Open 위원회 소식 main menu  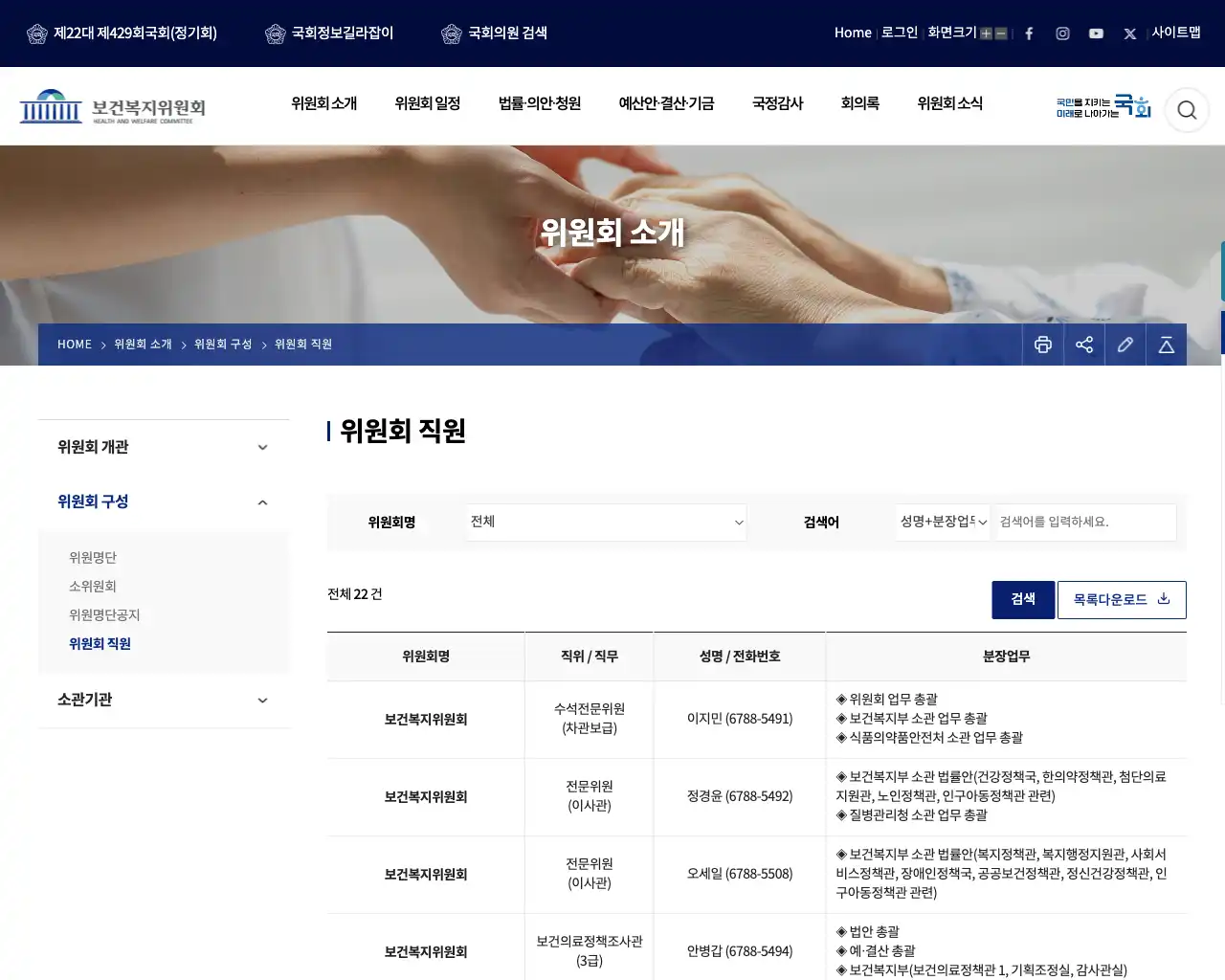click(x=950, y=103)
